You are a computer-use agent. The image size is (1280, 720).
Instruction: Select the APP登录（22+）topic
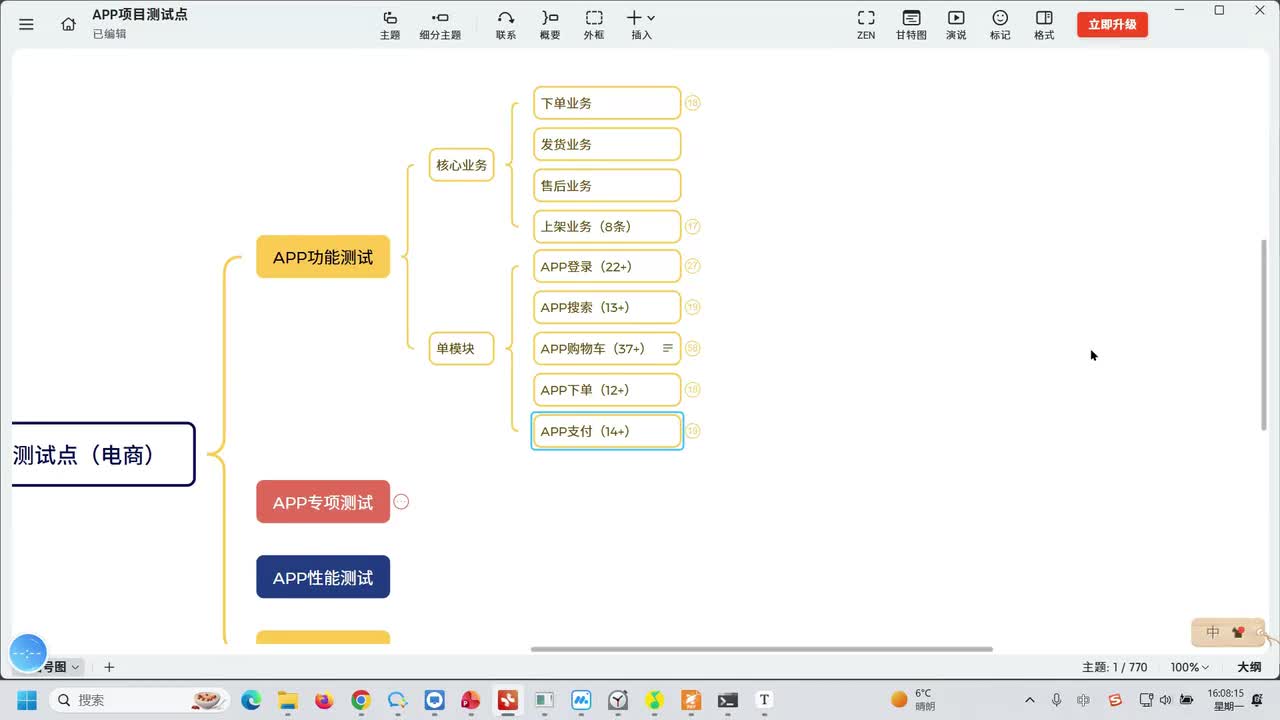coord(607,266)
